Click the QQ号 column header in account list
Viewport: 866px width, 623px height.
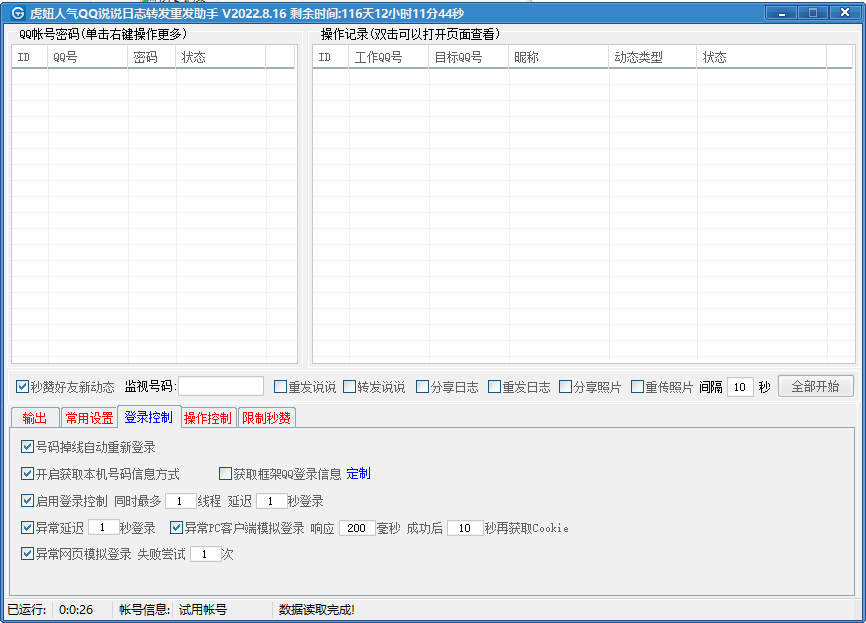(87, 57)
